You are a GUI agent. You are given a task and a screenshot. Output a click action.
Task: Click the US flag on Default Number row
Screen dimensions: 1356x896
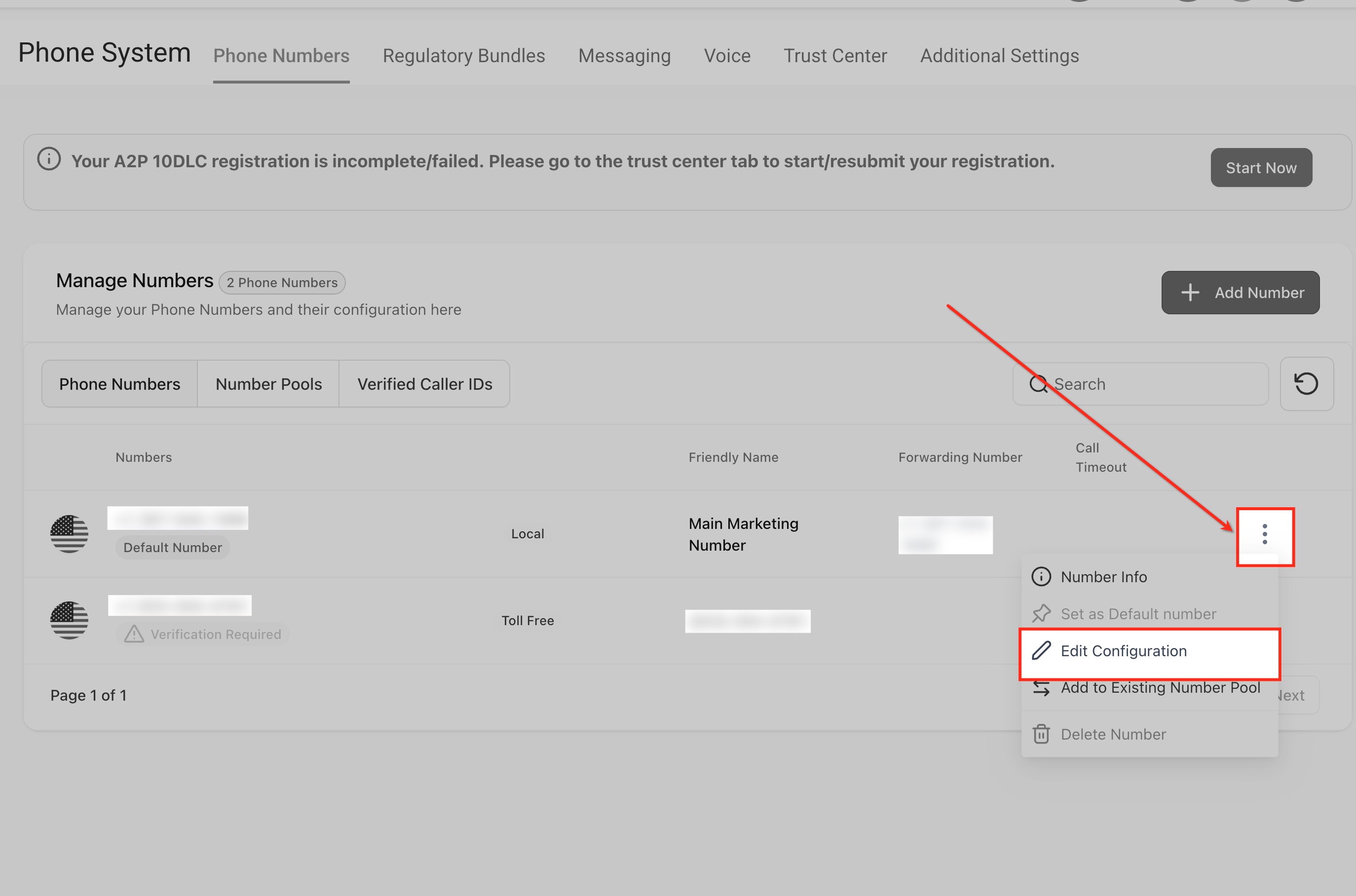tap(69, 534)
